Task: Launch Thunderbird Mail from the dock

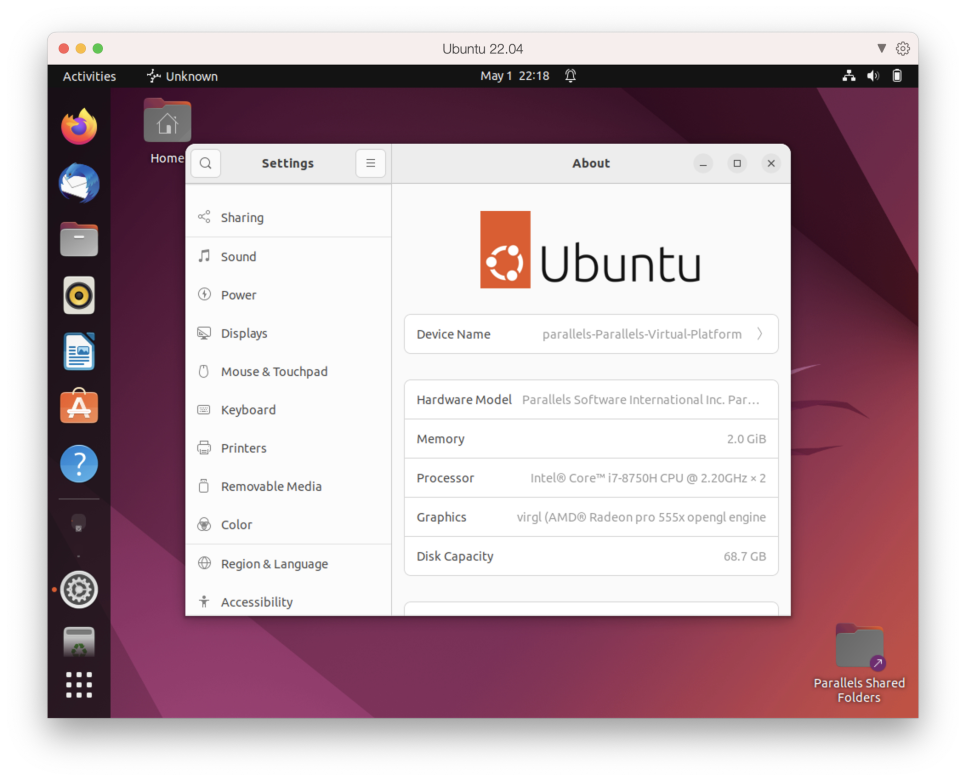Action: [x=79, y=183]
